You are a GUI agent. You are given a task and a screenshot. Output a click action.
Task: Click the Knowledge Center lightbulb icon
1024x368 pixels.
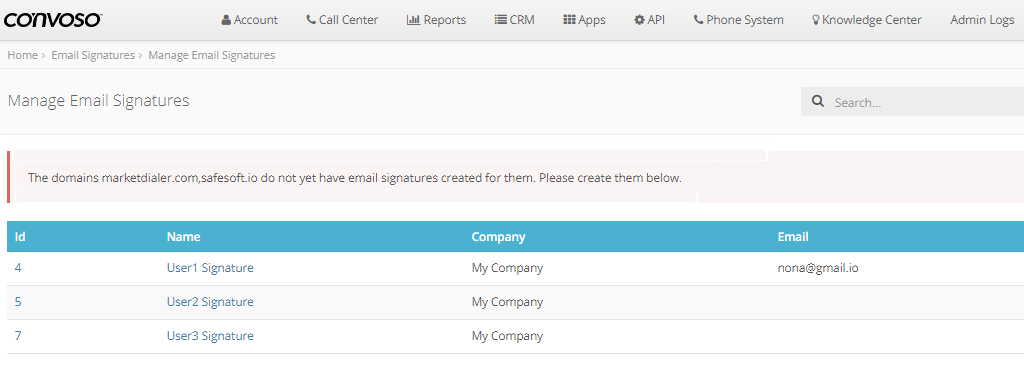pyautogui.click(x=816, y=20)
